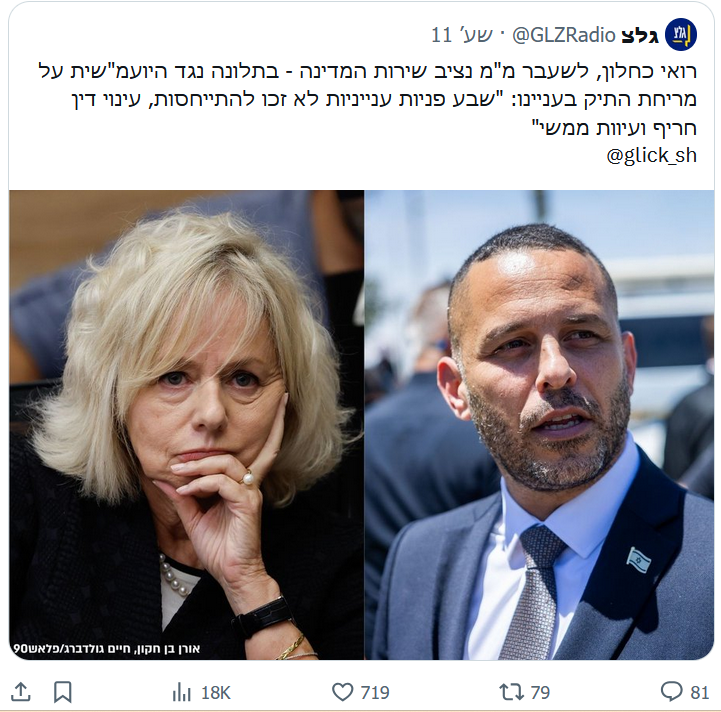Click the 81 replies count

699,692
